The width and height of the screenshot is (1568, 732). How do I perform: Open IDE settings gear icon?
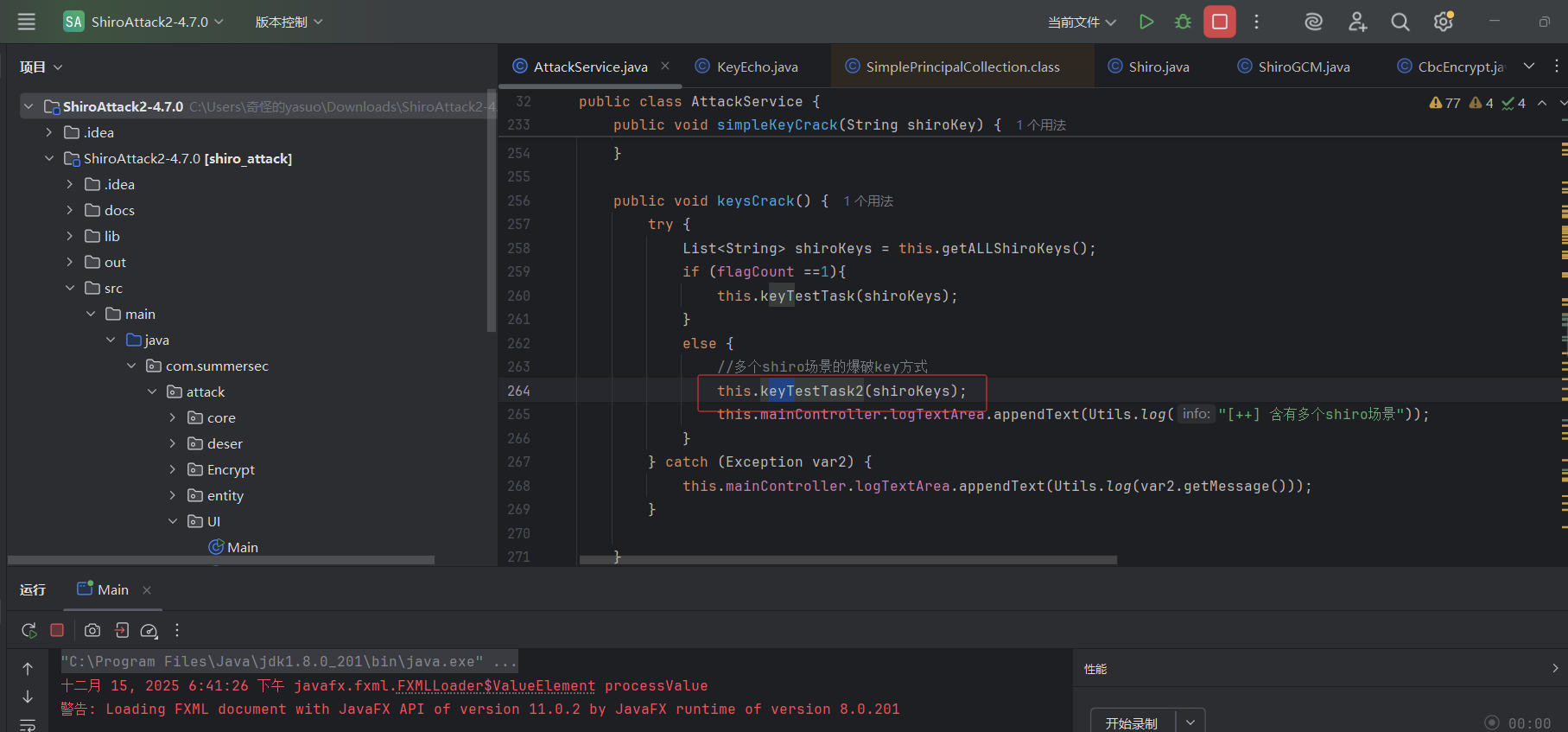(x=1443, y=22)
